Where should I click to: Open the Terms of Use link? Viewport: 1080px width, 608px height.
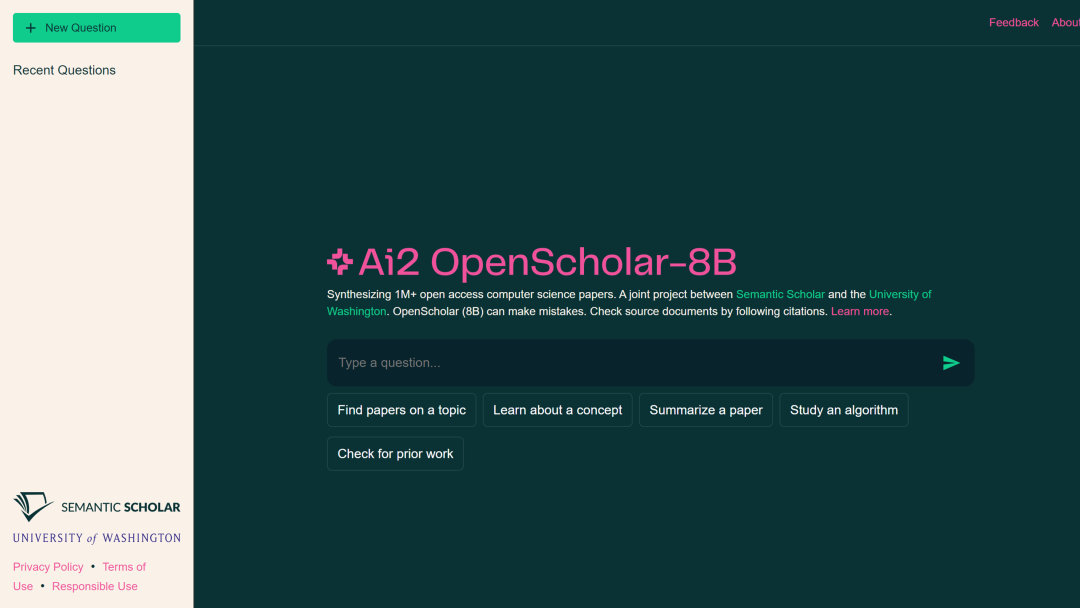tap(124, 567)
